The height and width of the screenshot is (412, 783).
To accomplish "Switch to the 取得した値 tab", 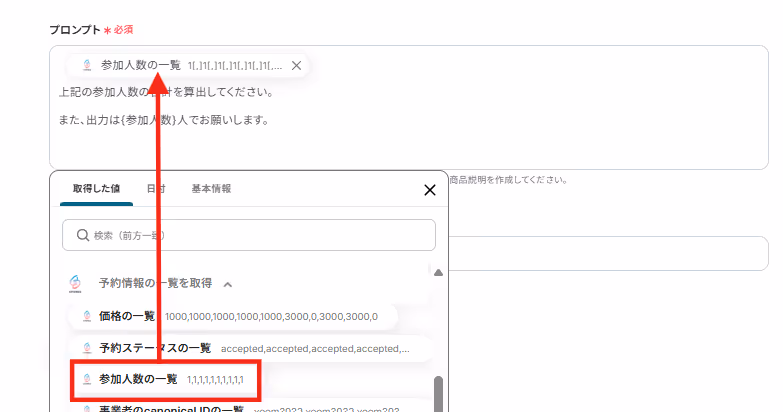I will [96, 189].
